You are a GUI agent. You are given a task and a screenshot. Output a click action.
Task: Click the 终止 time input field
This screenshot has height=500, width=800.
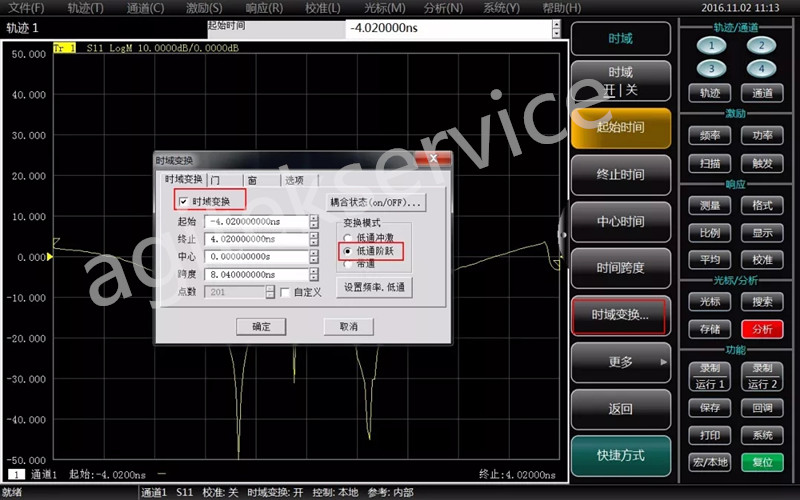(x=256, y=239)
